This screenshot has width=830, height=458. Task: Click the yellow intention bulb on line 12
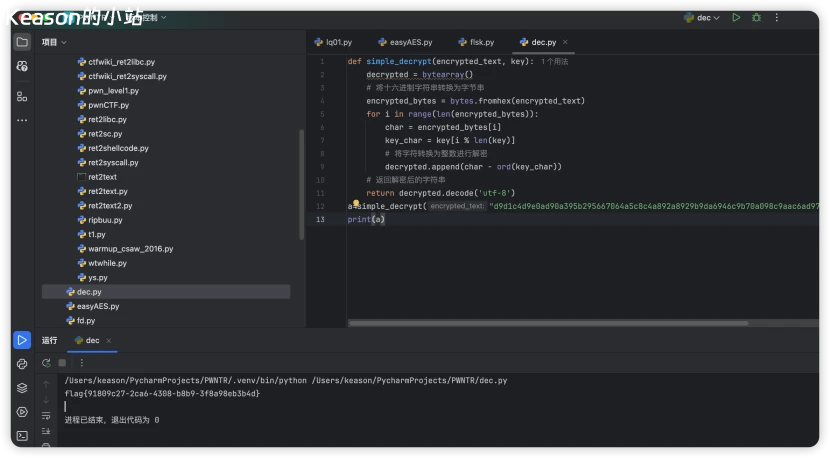click(355, 203)
